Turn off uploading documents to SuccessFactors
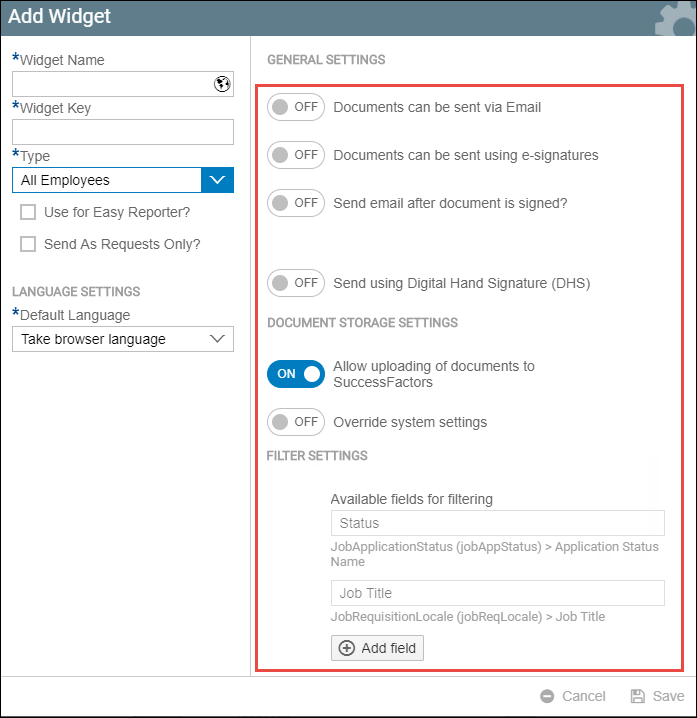Screen dimensions: 697x718 (x=296, y=374)
